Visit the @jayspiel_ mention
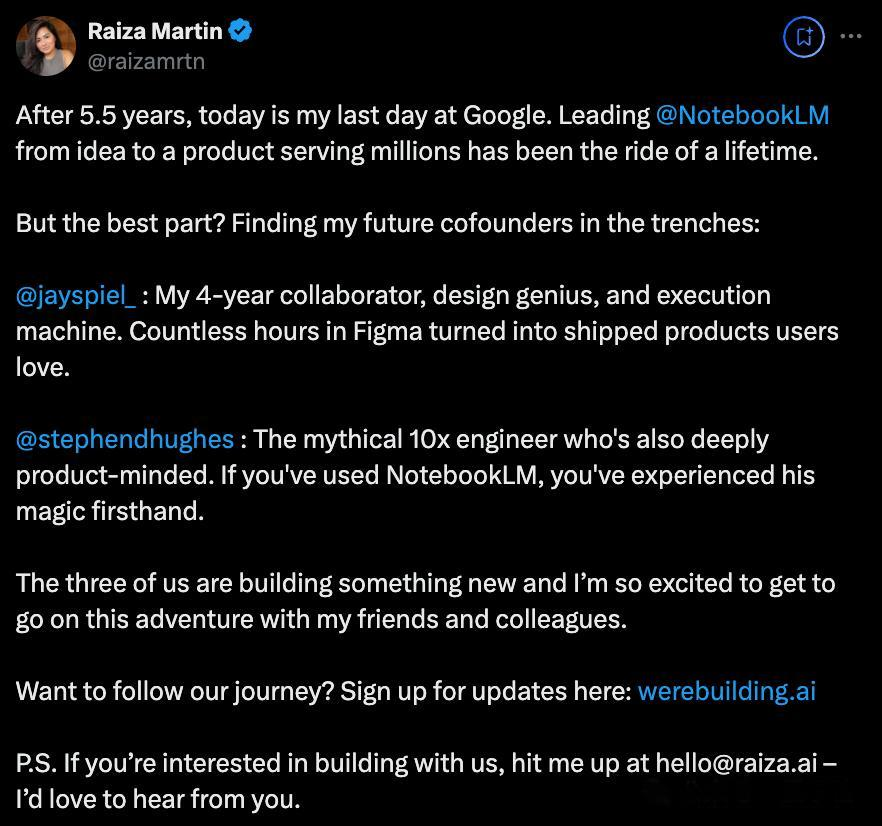The width and height of the screenshot is (882, 826). (x=76, y=296)
